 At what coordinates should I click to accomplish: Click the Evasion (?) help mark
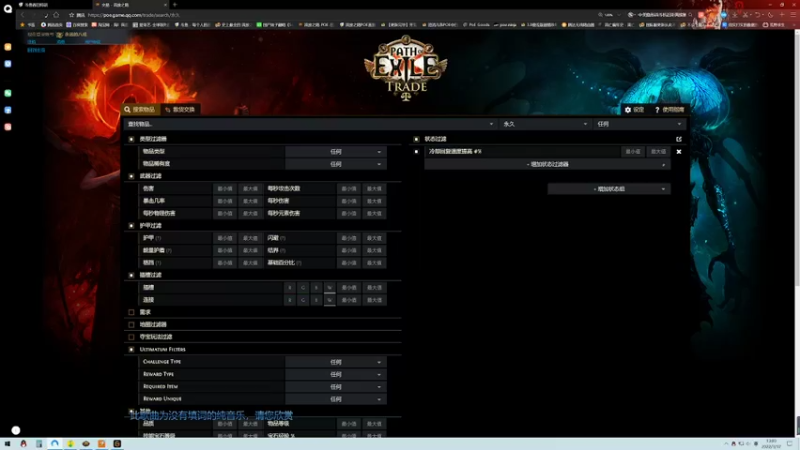(x=283, y=238)
